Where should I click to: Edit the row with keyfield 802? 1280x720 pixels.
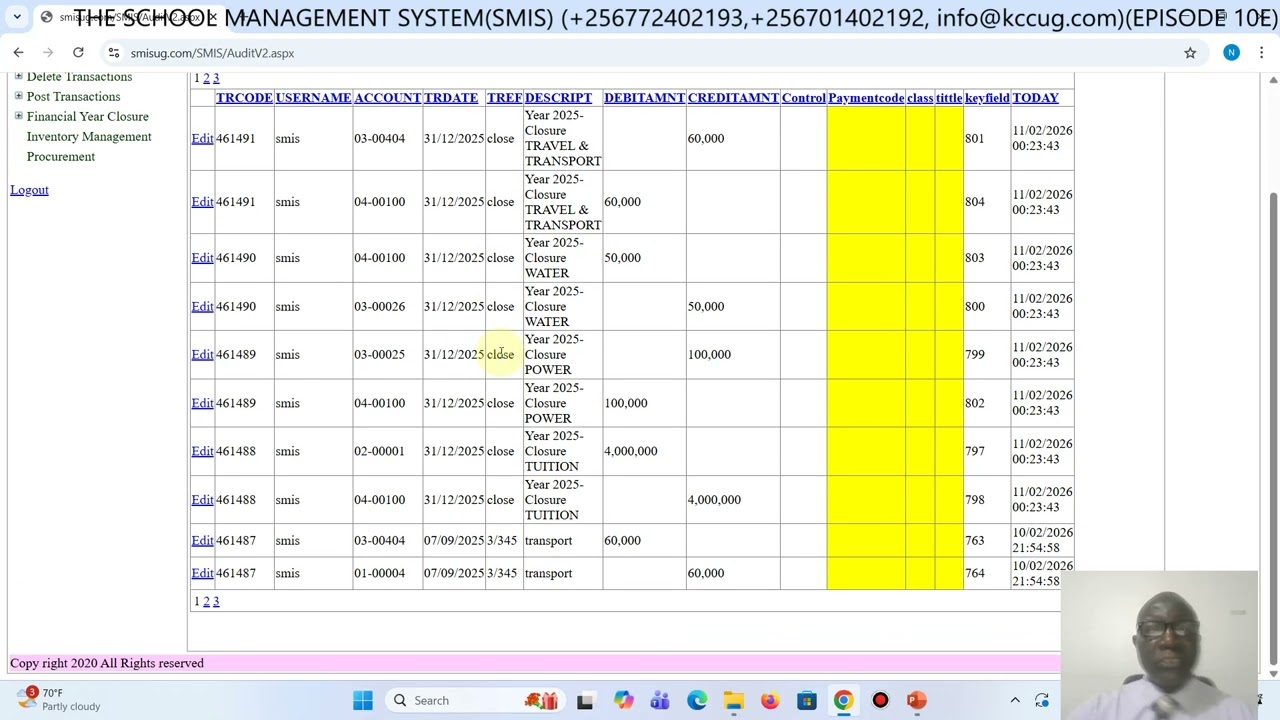coord(202,403)
